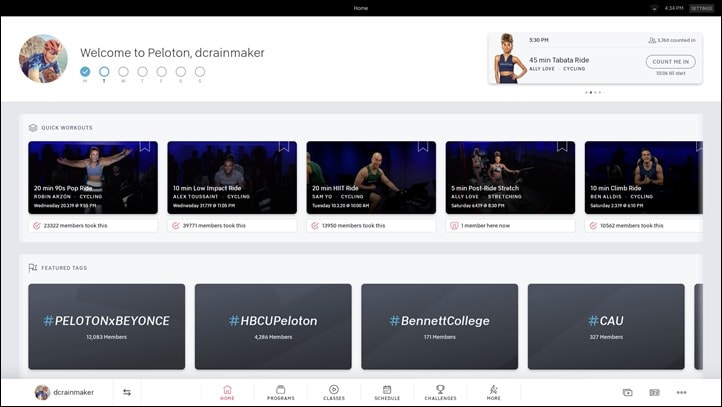722x407 pixels.
Task: Open dcrainmaker profile in bottom bar
Action: 64,392
